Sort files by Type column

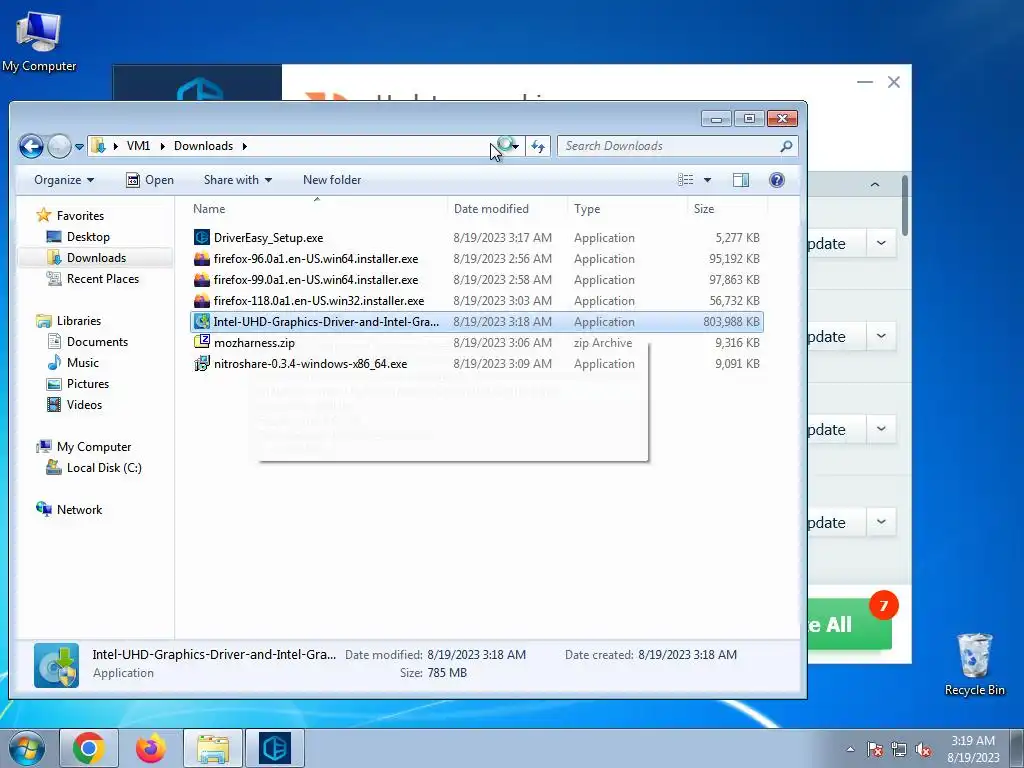(627, 209)
